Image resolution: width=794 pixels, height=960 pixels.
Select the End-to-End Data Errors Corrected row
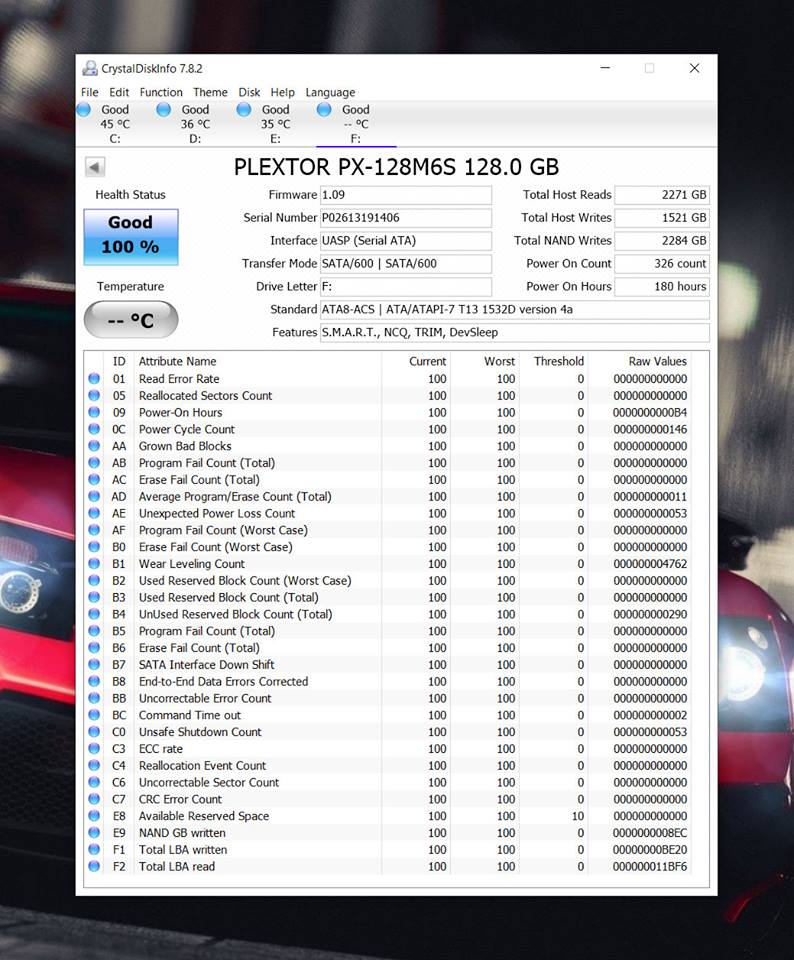(388, 681)
